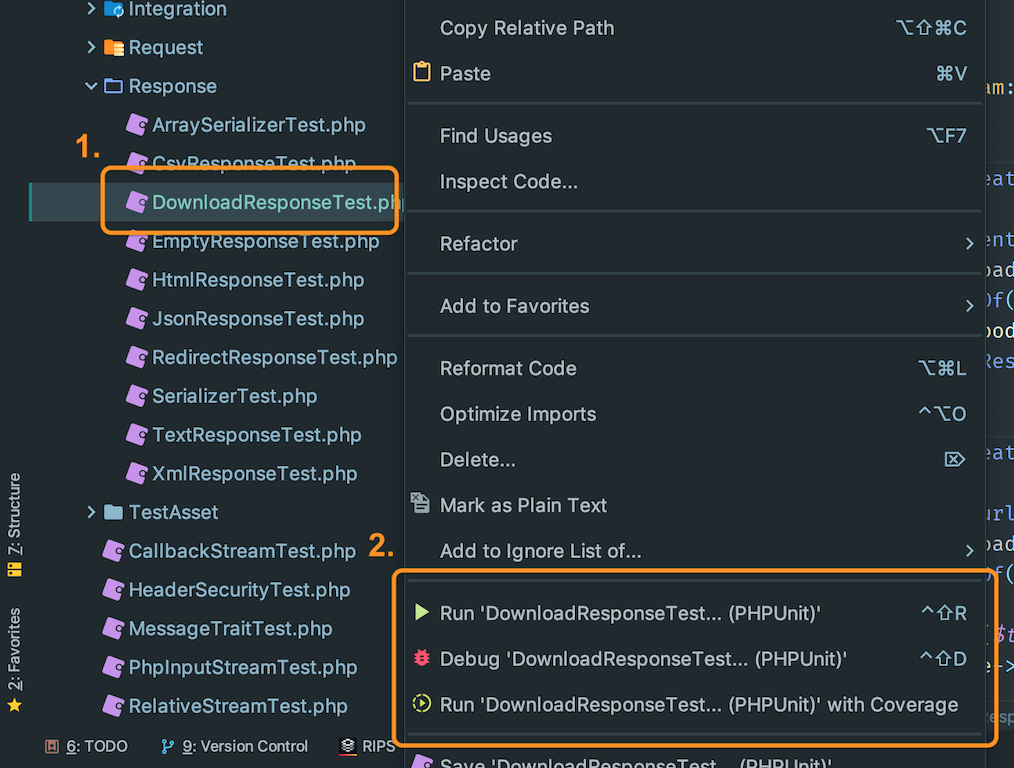Select the XmlResponseTest.php file name

(x=254, y=474)
